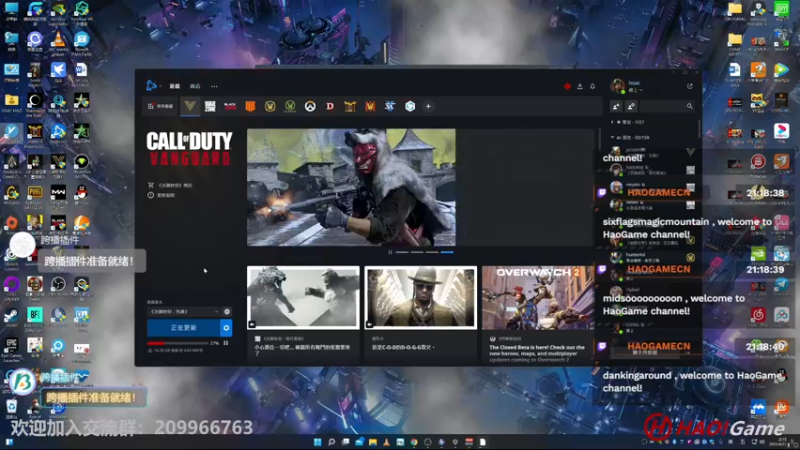The width and height of the screenshot is (800, 450).
Task: Select the Warzone game tab
Action: [x=210, y=106]
